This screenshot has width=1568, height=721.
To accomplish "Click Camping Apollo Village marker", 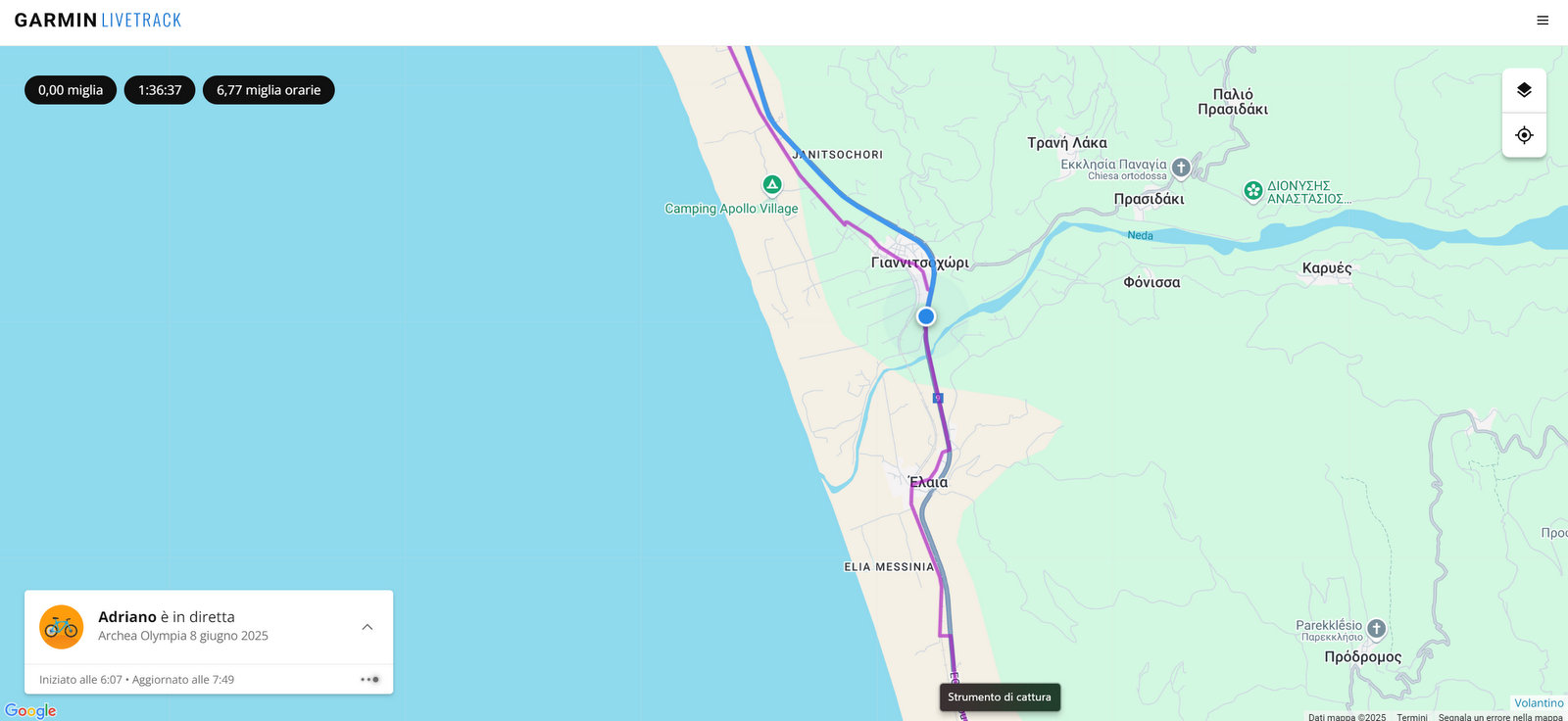I will pos(772,184).
